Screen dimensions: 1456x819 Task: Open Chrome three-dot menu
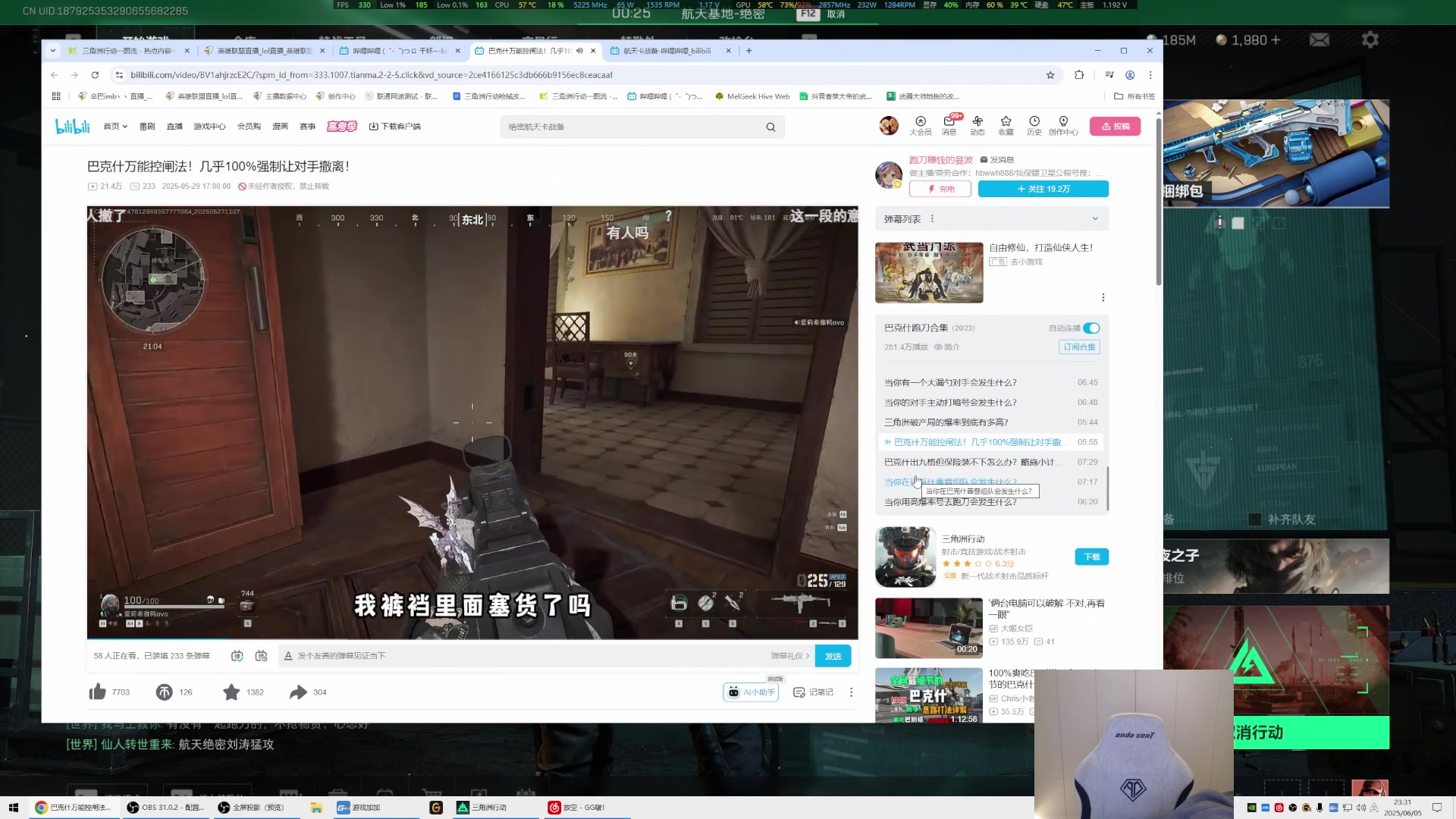coord(1150,75)
